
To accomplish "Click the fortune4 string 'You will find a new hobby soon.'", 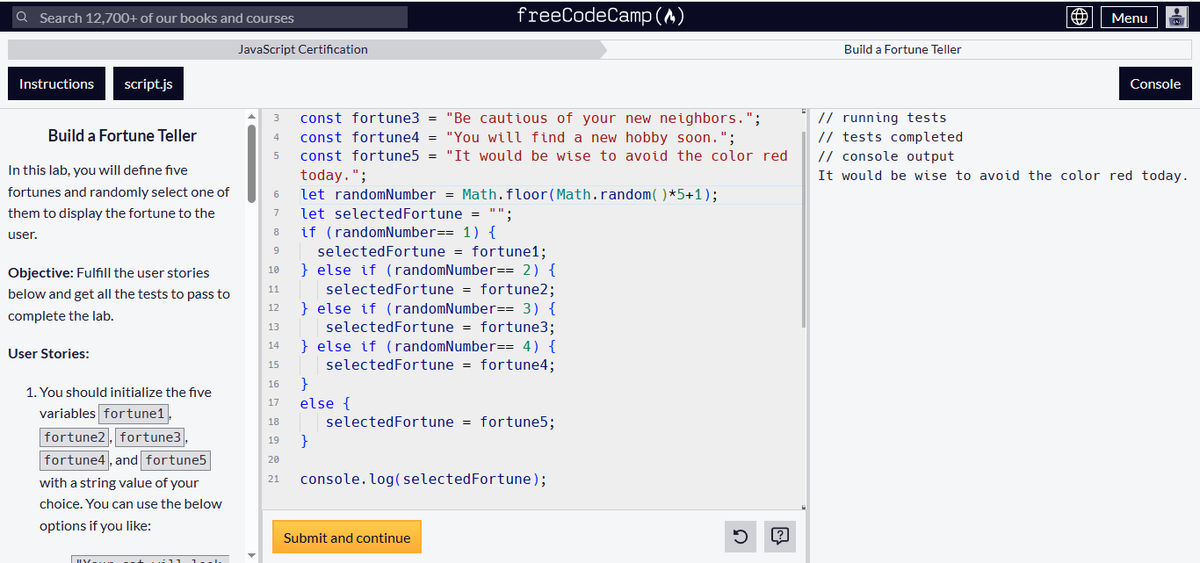I will click(x=587, y=137).
